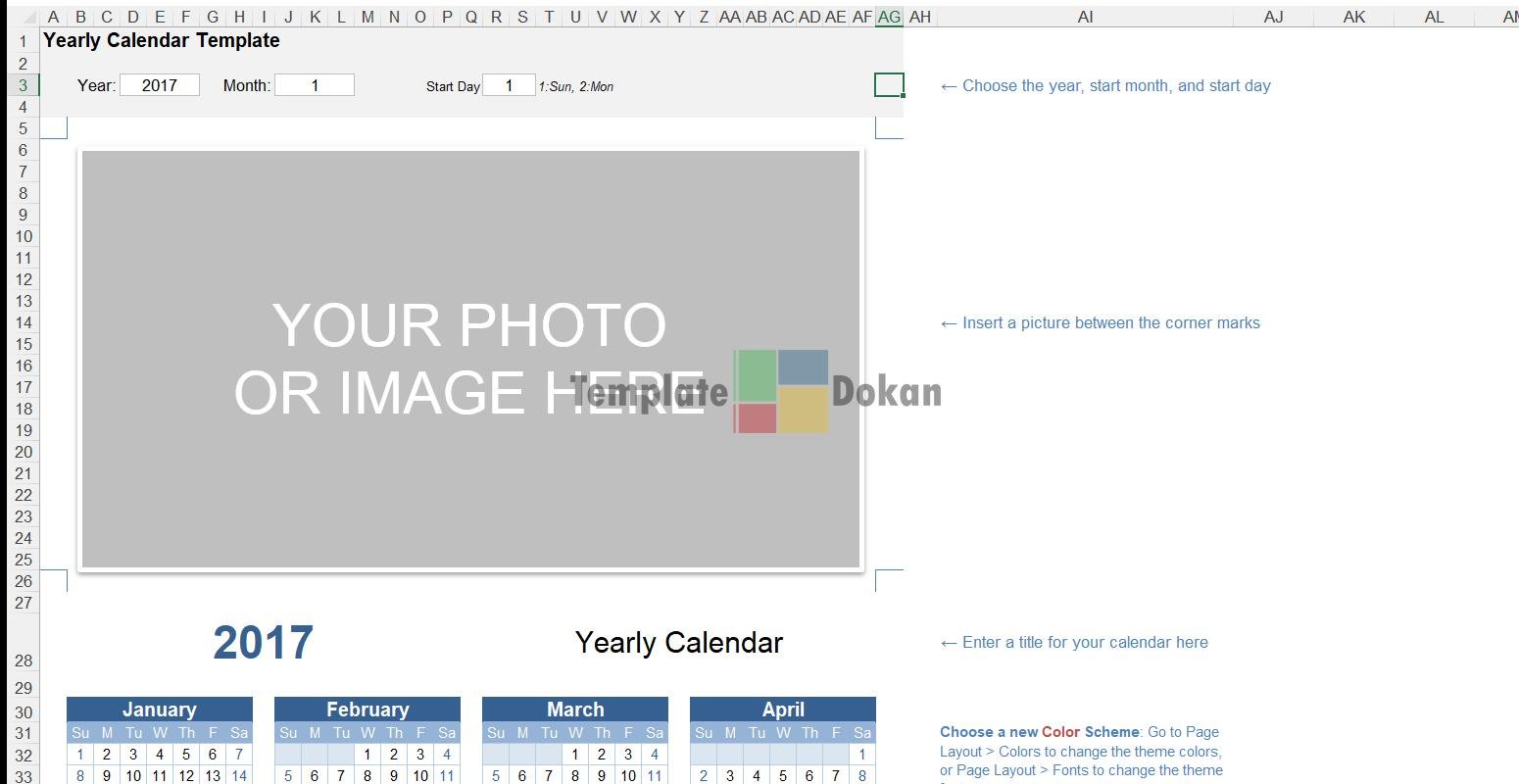Click the Start Day input cell
Screen dimensions: 1519x784
click(509, 85)
